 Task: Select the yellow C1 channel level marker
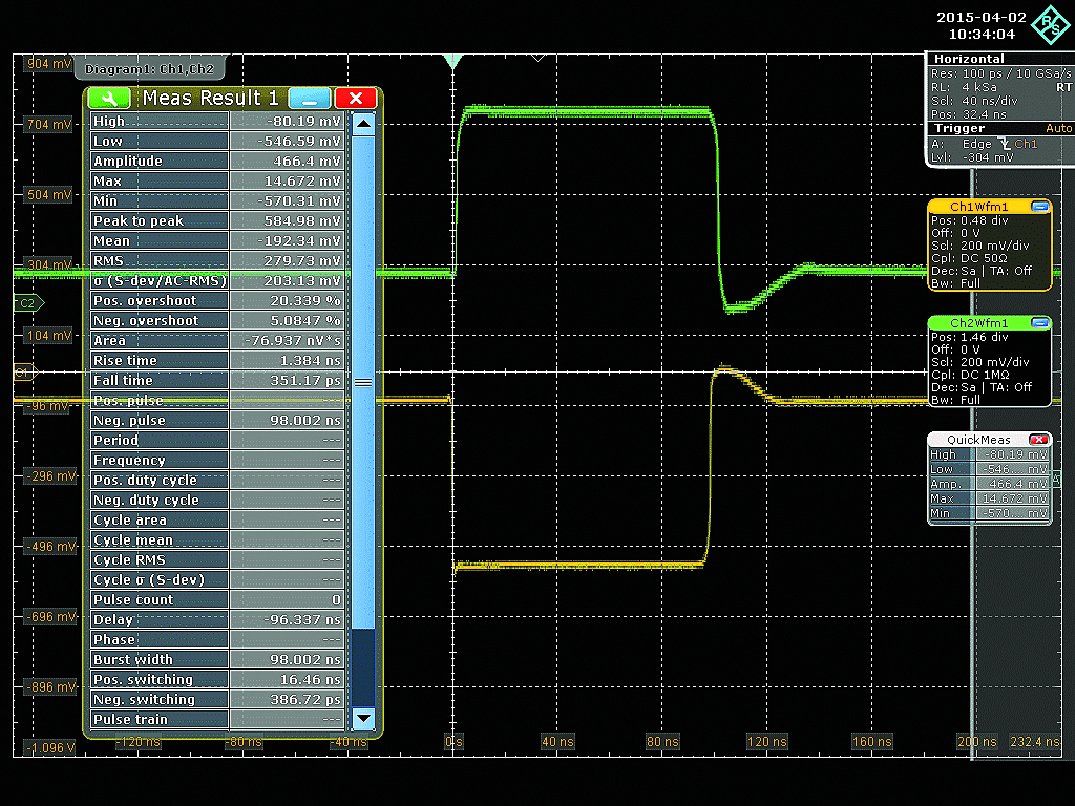click(x=22, y=372)
